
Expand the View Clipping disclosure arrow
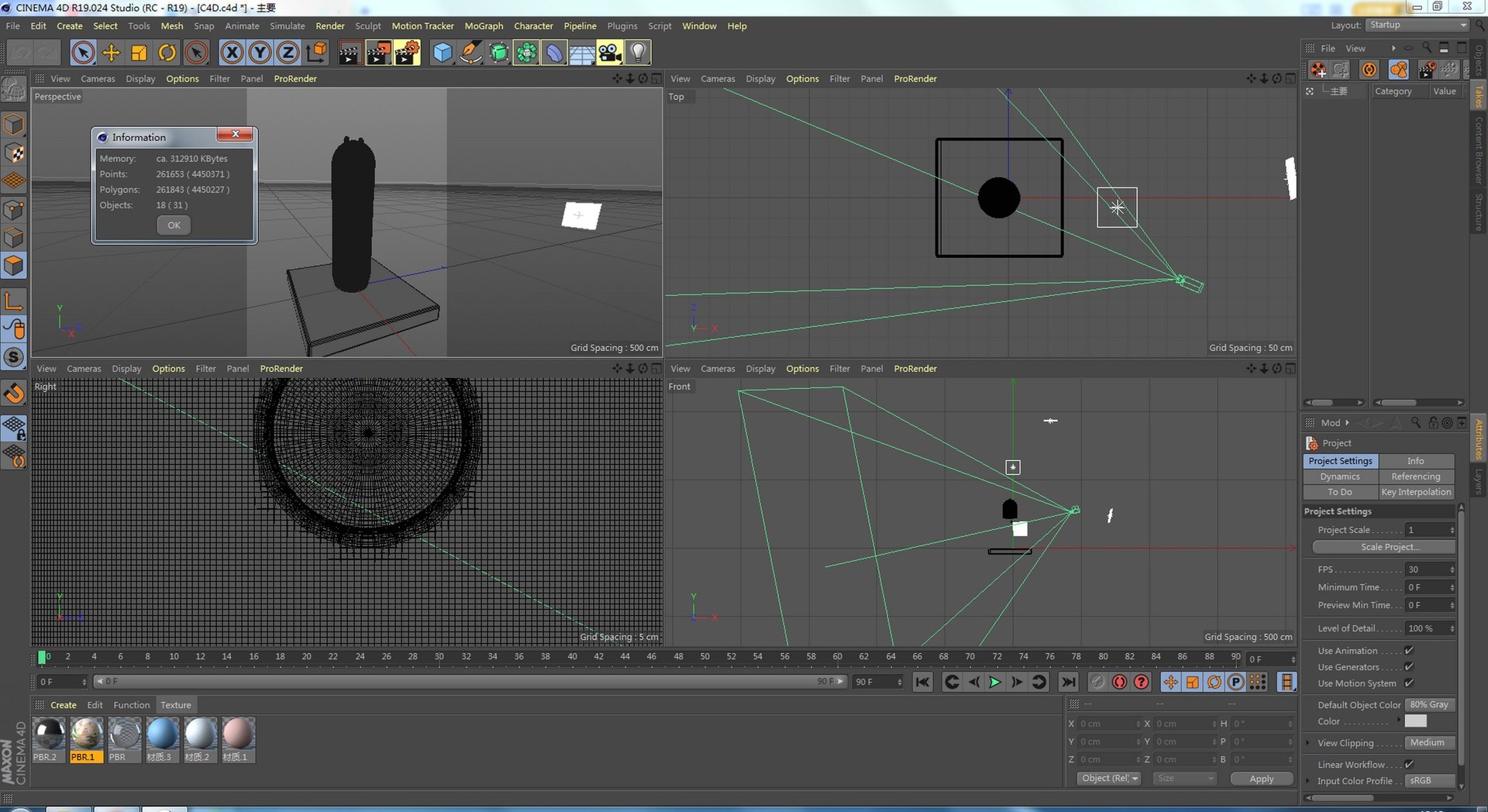[x=1308, y=743]
